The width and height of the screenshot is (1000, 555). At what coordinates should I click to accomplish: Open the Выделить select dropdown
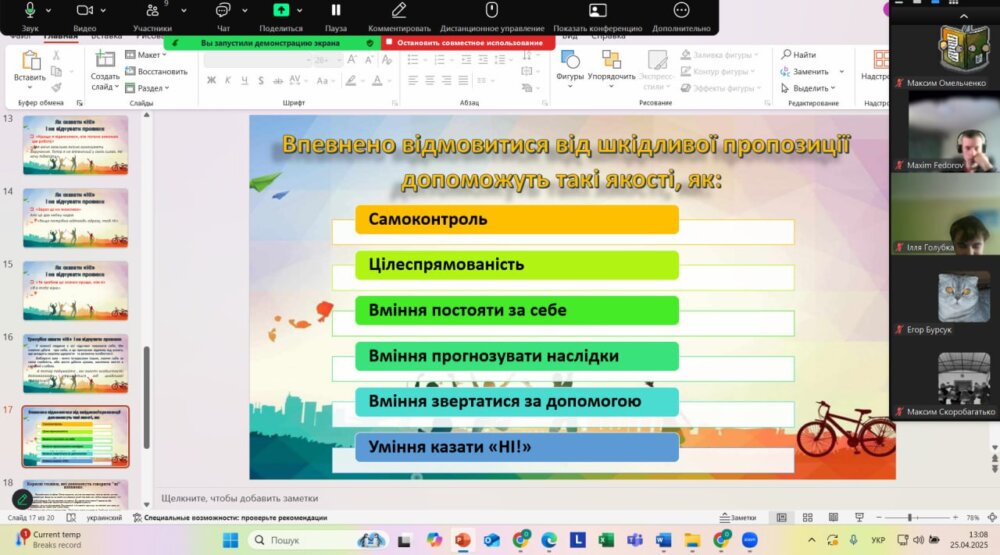(x=808, y=88)
